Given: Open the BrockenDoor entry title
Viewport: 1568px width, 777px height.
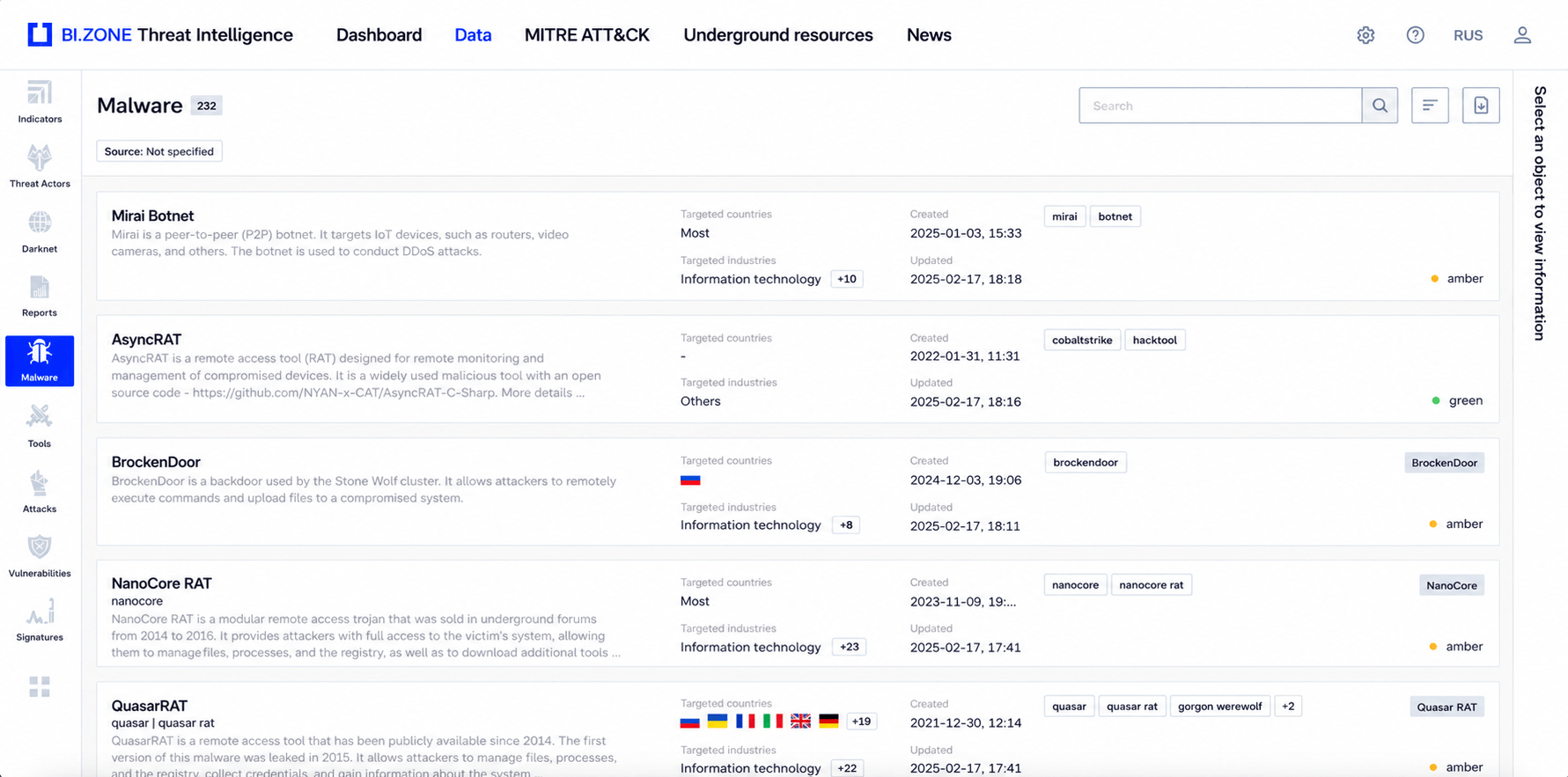Looking at the screenshot, I should pos(156,462).
